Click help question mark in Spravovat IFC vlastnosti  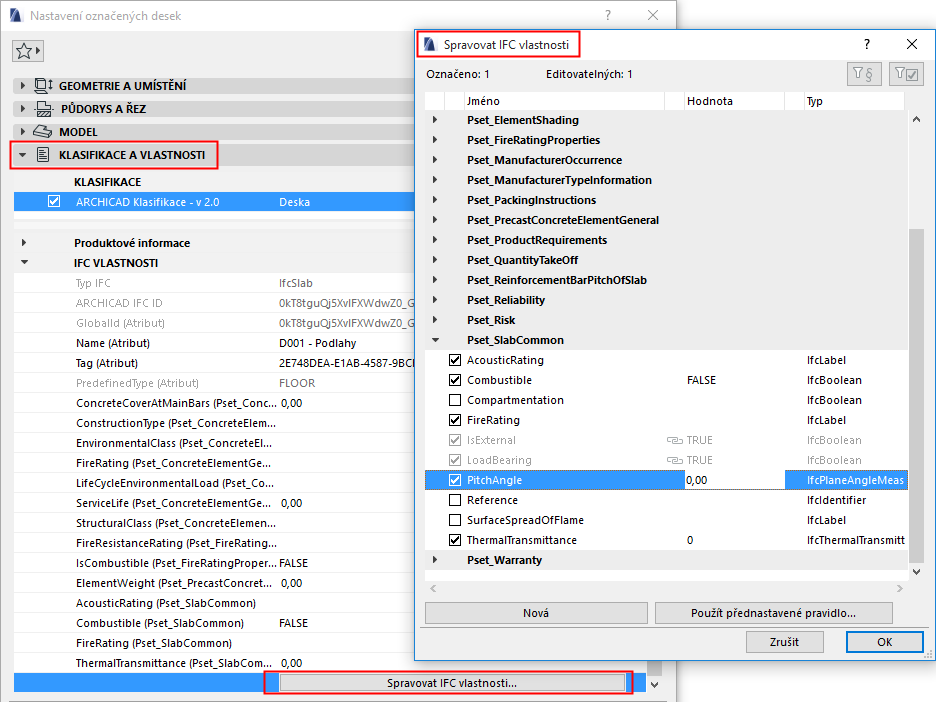point(867,44)
